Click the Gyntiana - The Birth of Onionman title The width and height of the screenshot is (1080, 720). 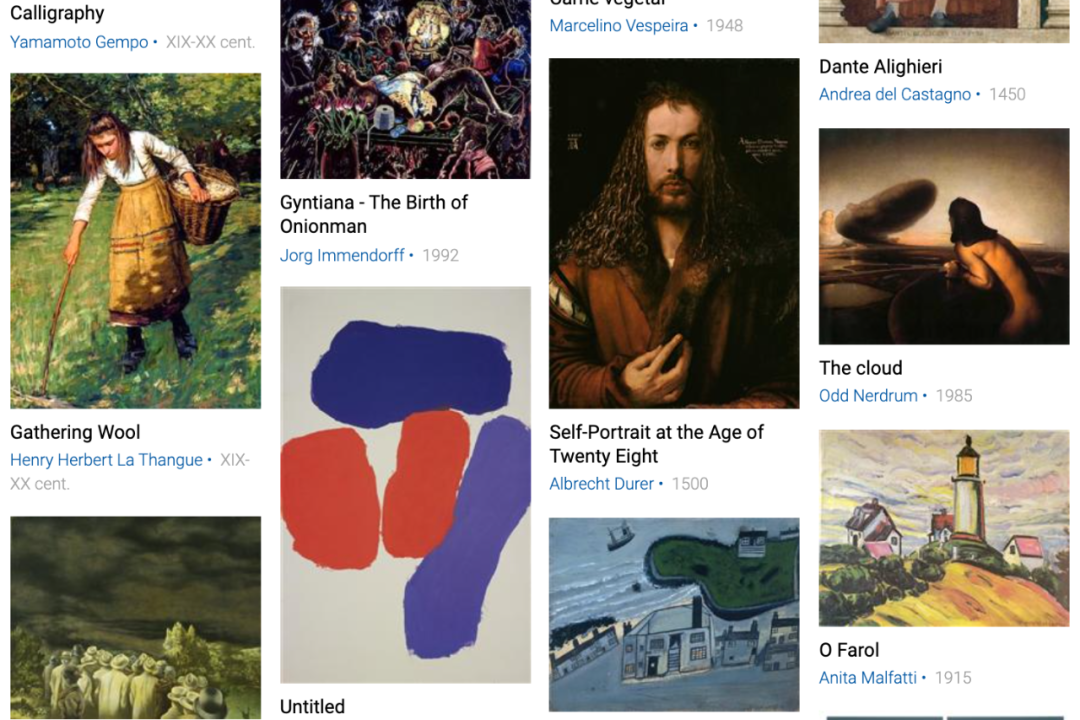pyautogui.click(x=374, y=214)
